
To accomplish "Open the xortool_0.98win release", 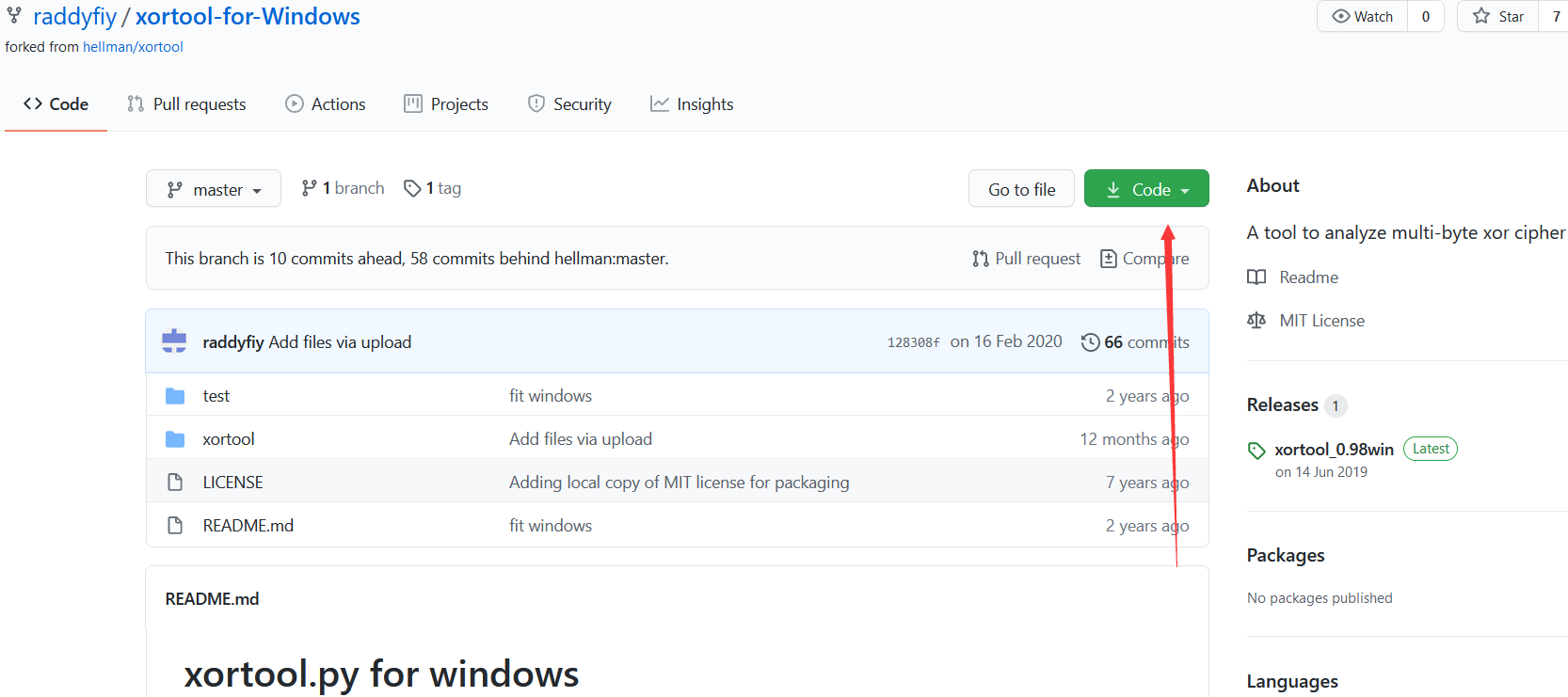I will click(1334, 450).
